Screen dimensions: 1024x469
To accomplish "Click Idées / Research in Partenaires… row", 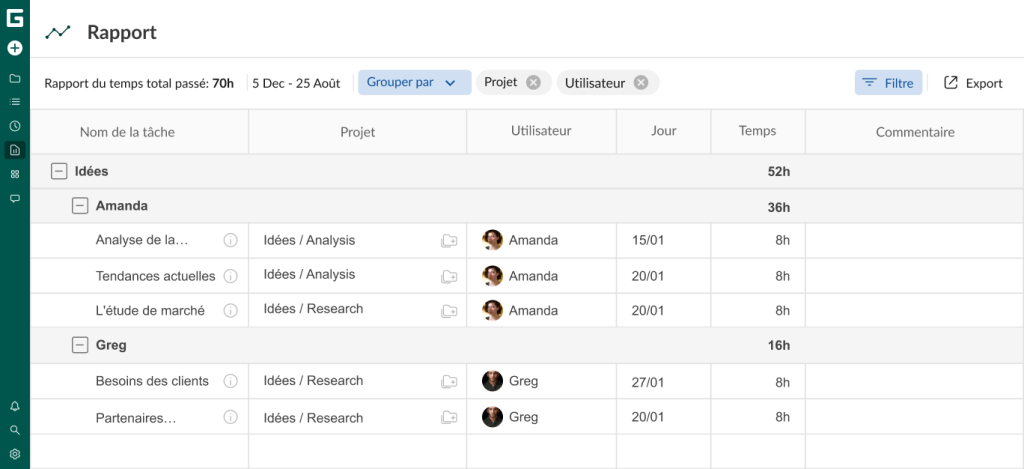I will tap(313, 418).
